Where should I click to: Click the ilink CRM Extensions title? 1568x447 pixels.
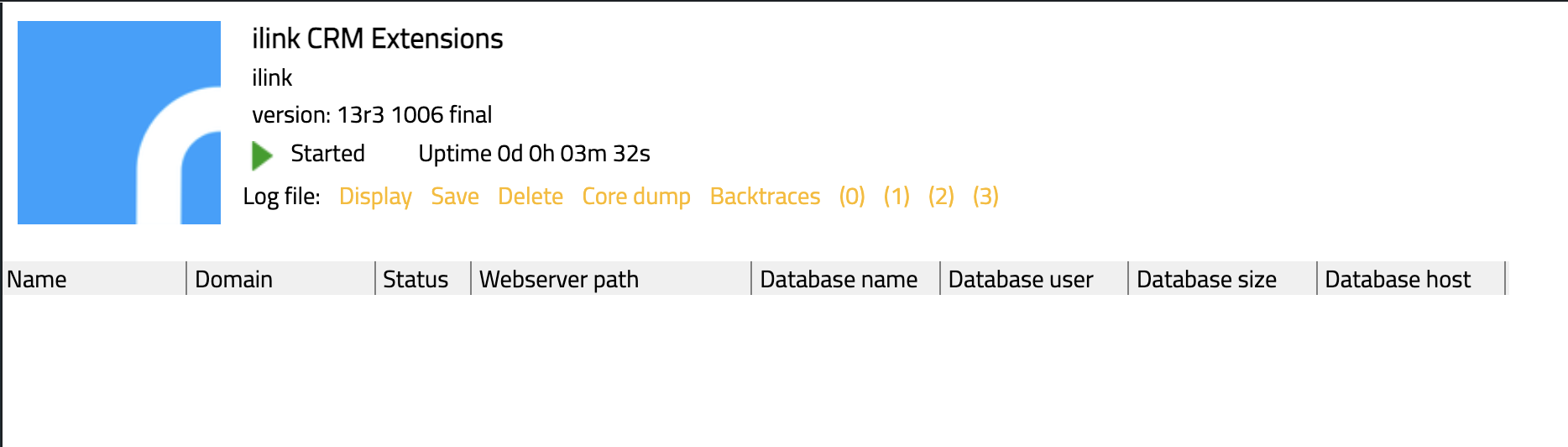378,39
